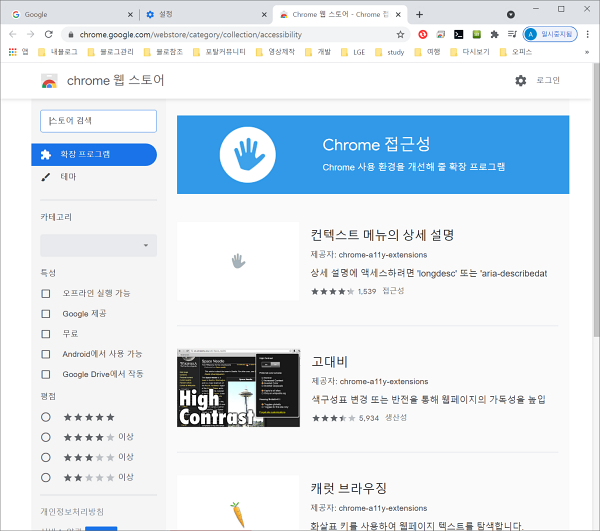The width and height of the screenshot is (600, 531).
Task: Check 오프라인 실행 가능 checkbox
Action: [x=46, y=293]
